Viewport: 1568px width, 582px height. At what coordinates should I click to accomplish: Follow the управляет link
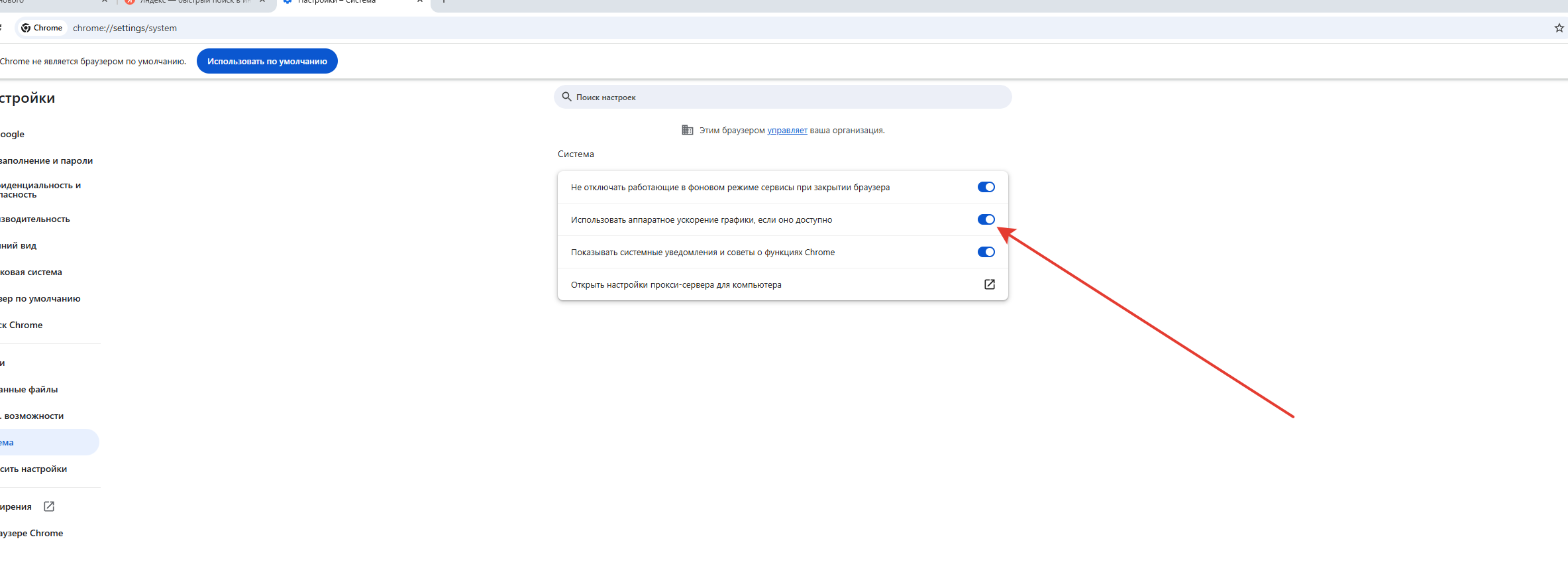(x=787, y=131)
